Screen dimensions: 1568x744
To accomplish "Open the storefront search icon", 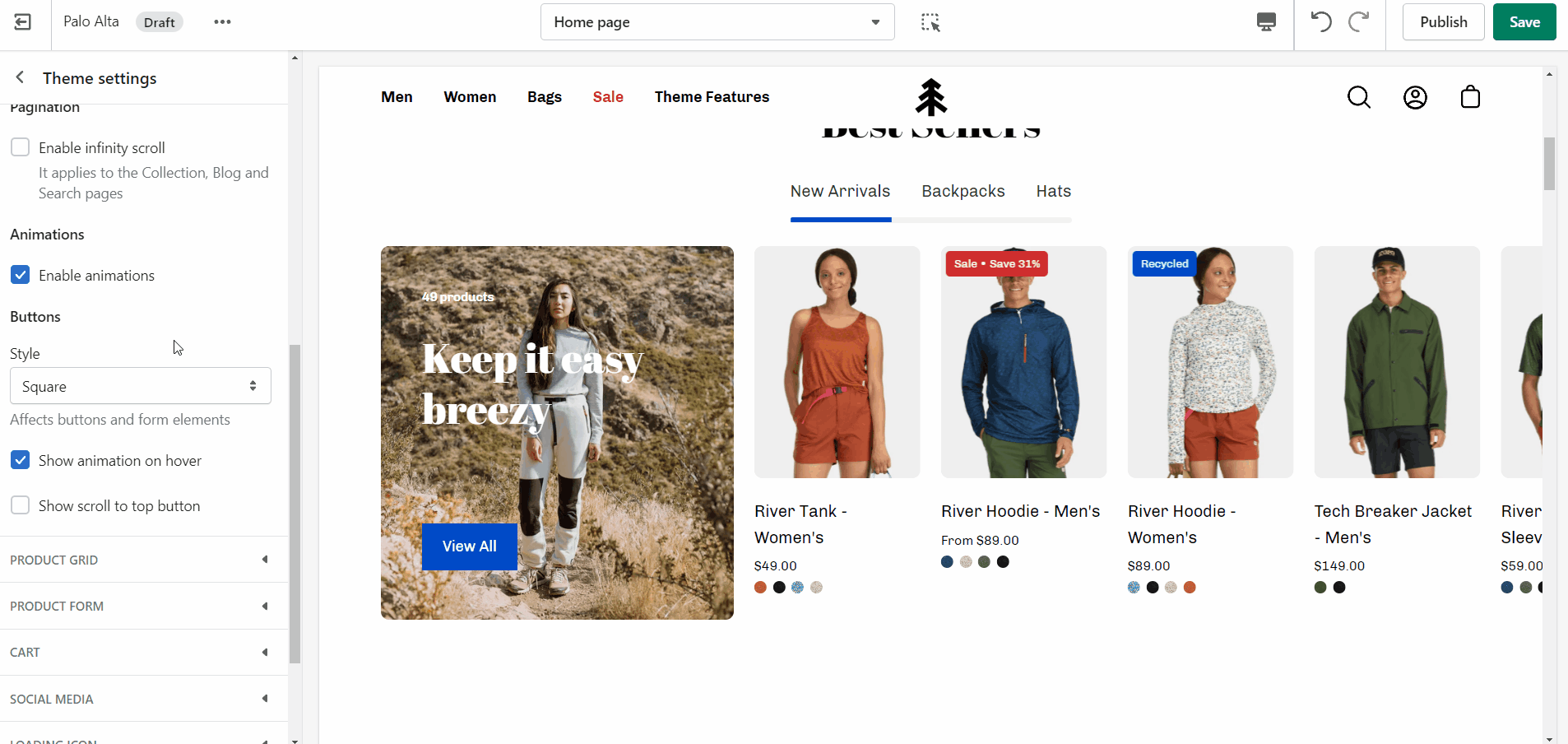I will click(x=1359, y=97).
